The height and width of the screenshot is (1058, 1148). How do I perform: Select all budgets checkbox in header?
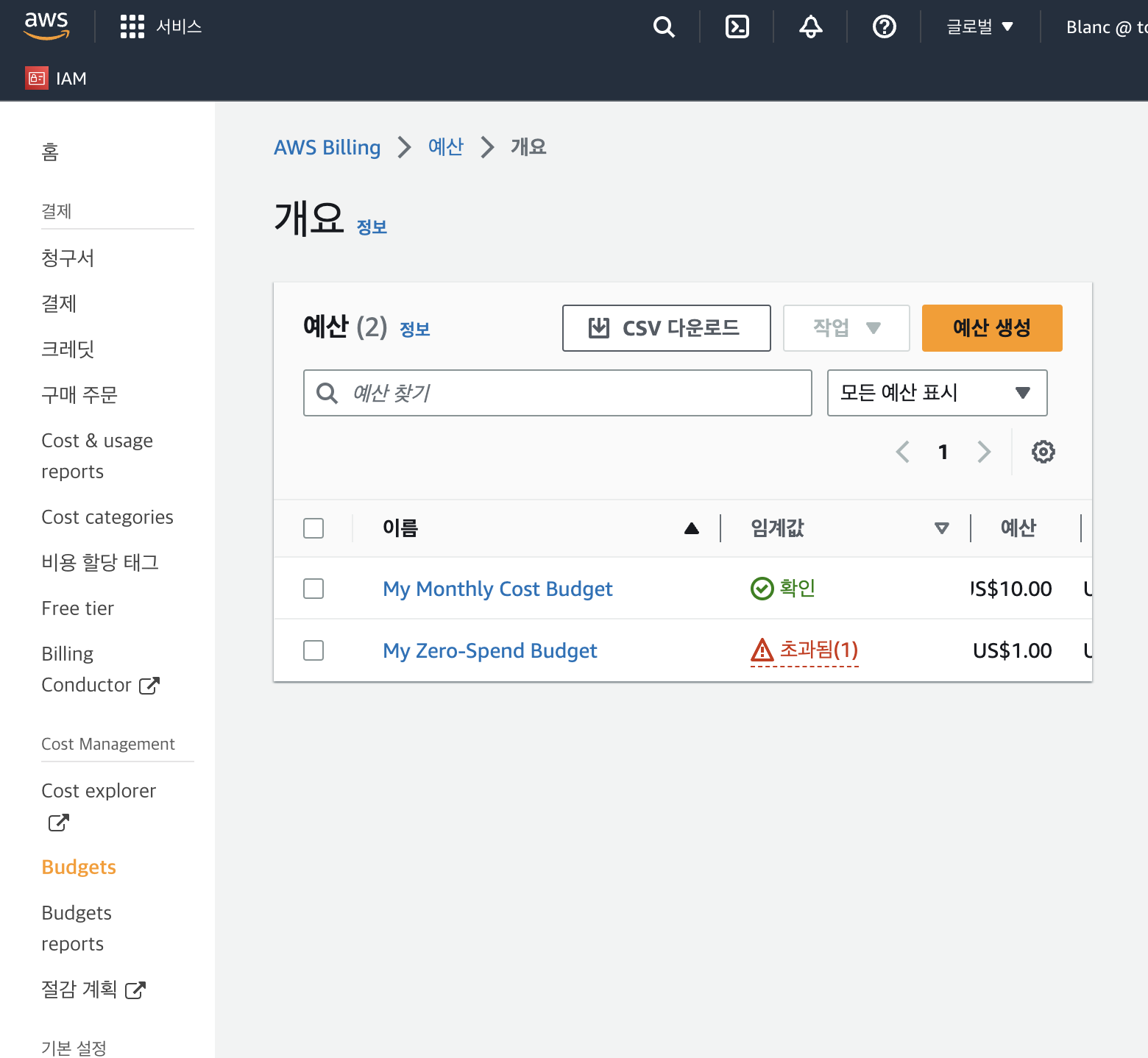coord(313,528)
